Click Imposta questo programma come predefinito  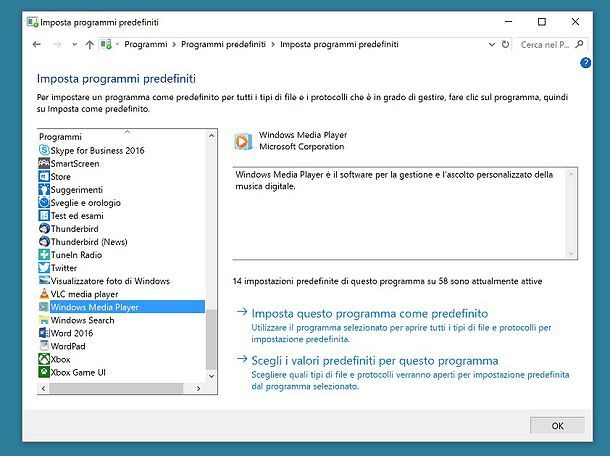[x=370, y=313]
